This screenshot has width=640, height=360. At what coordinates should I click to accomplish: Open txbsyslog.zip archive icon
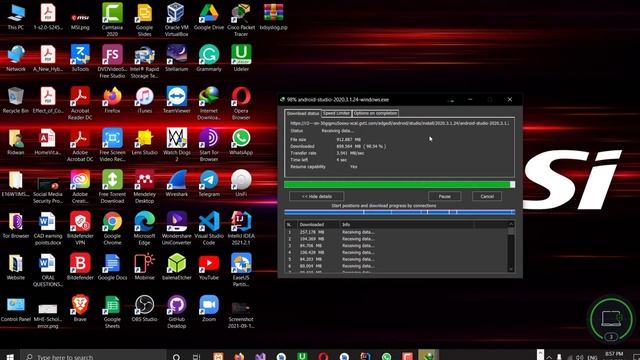[x=273, y=17]
